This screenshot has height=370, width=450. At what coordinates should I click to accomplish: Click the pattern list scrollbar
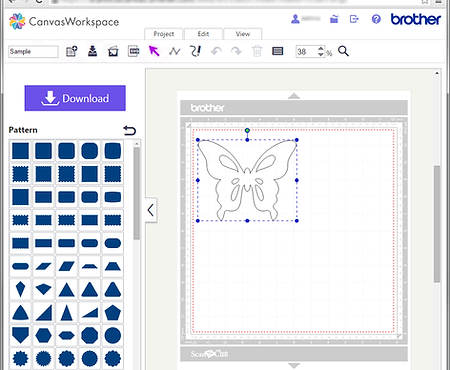(137, 193)
